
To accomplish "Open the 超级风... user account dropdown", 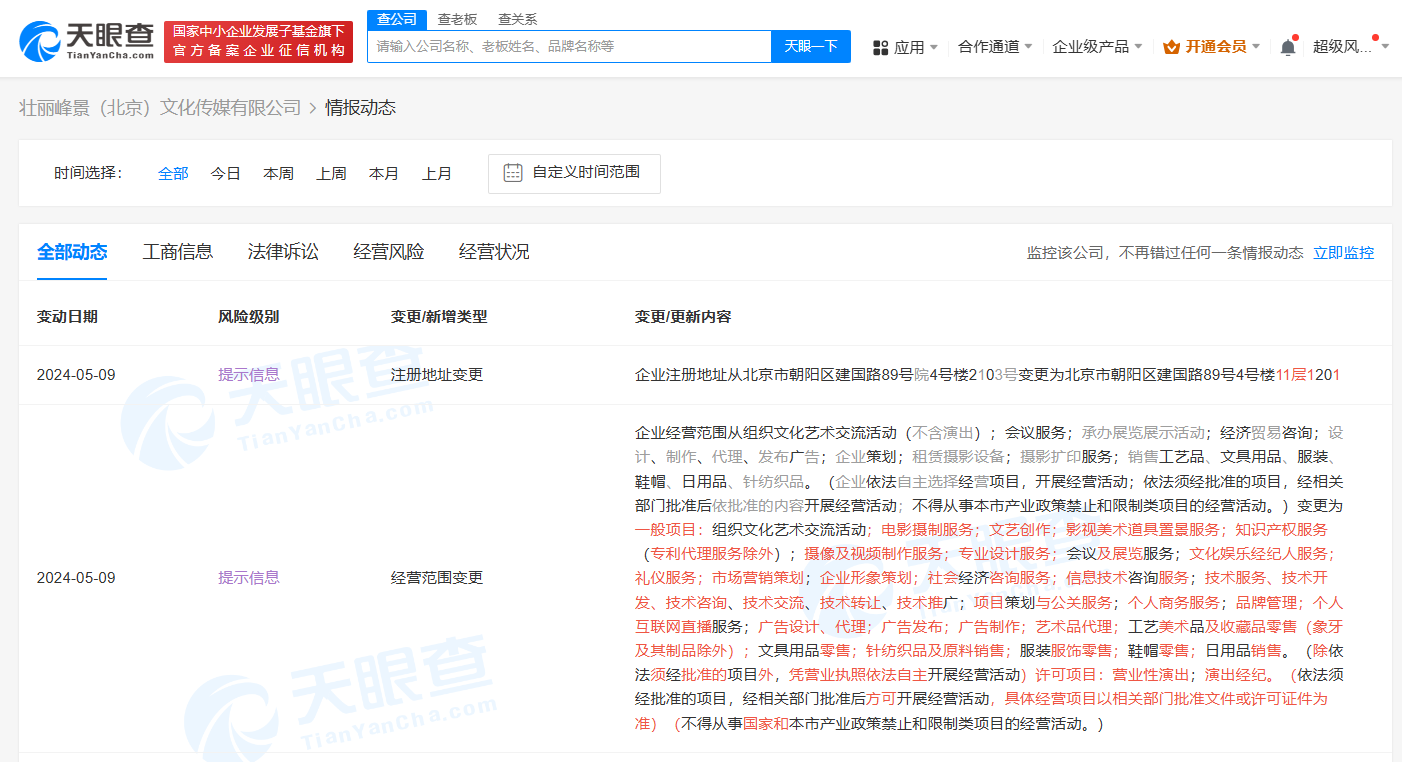I will coord(1351,46).
